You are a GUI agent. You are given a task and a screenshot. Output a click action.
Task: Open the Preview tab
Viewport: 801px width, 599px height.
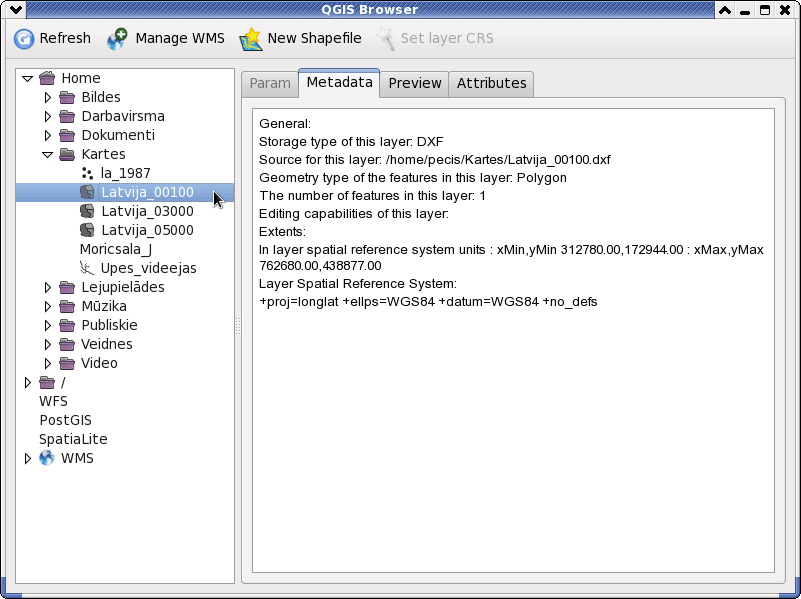point(414,83)
